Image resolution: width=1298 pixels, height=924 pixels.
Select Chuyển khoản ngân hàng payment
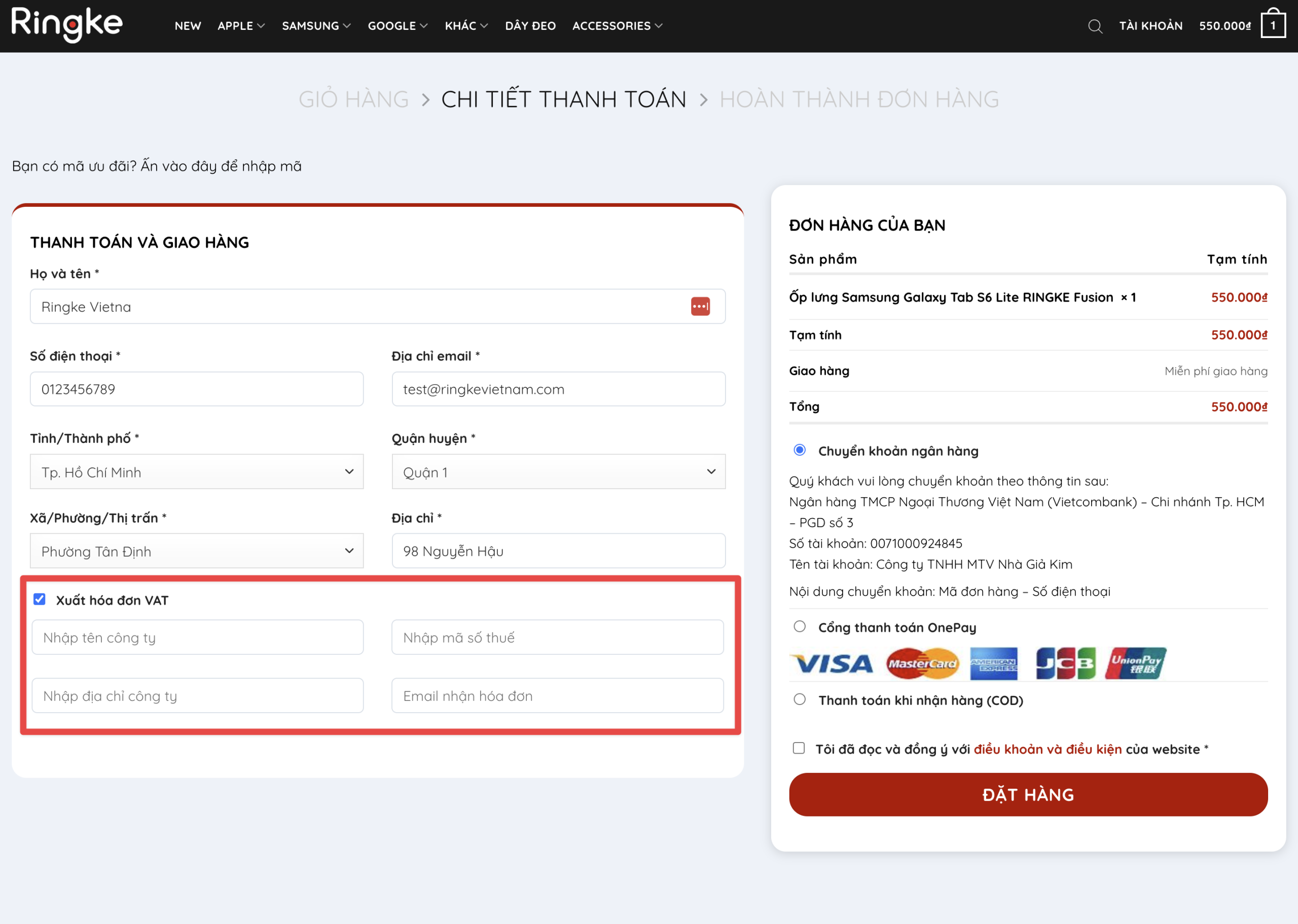pos(800,450)
